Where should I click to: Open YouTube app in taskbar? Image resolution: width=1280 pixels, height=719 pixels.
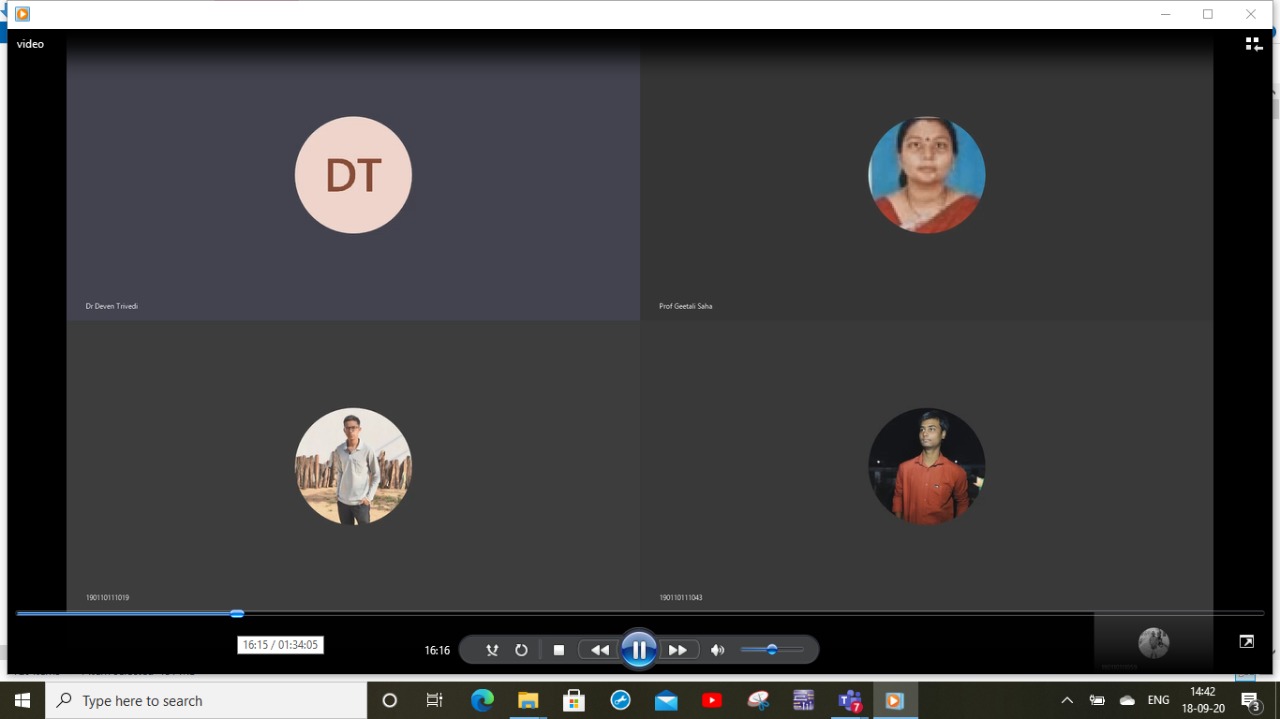pyautogui.click(x=712, y=701)
